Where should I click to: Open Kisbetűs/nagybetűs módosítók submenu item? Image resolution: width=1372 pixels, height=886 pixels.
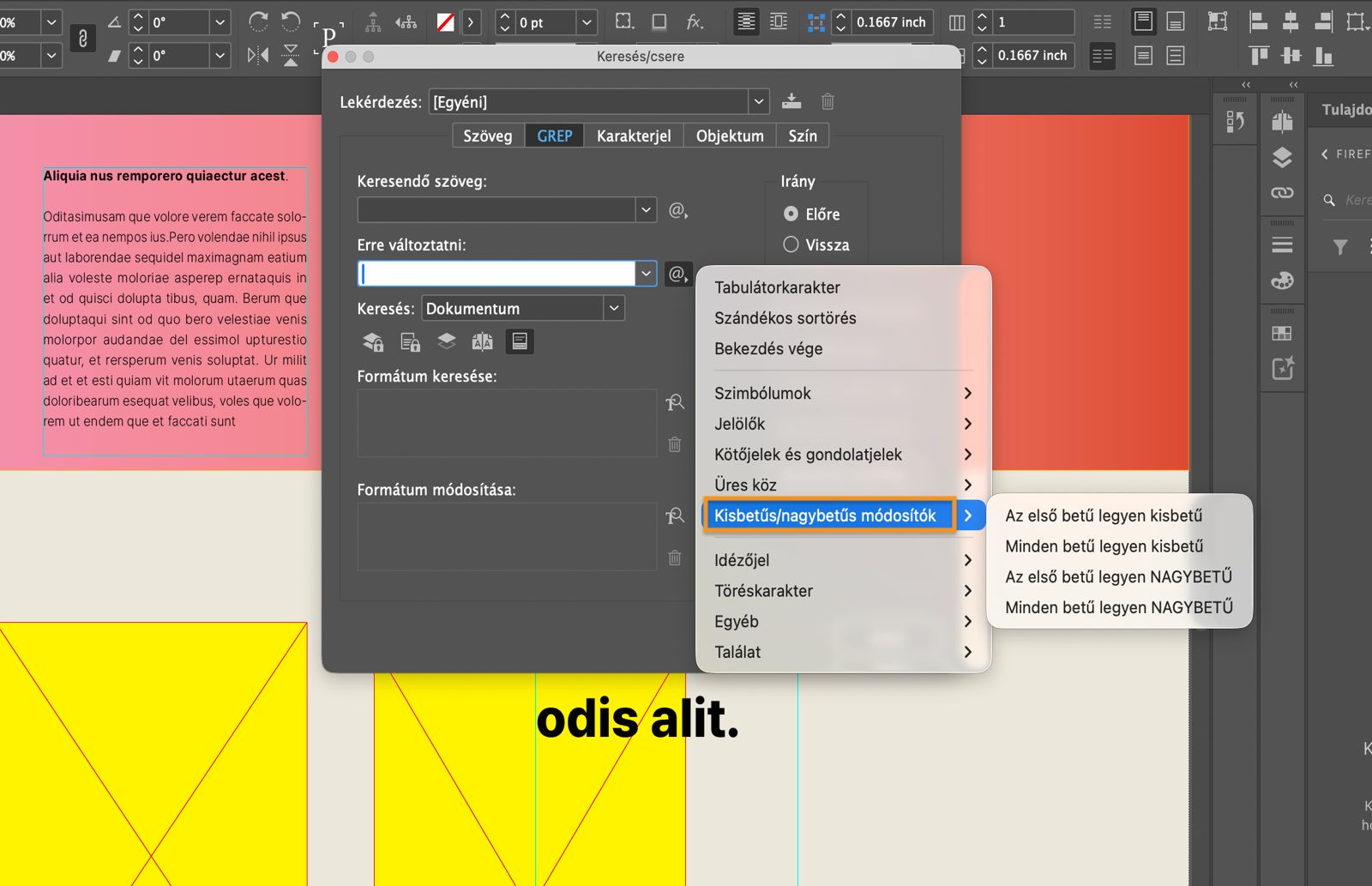(x=844, y=515)
